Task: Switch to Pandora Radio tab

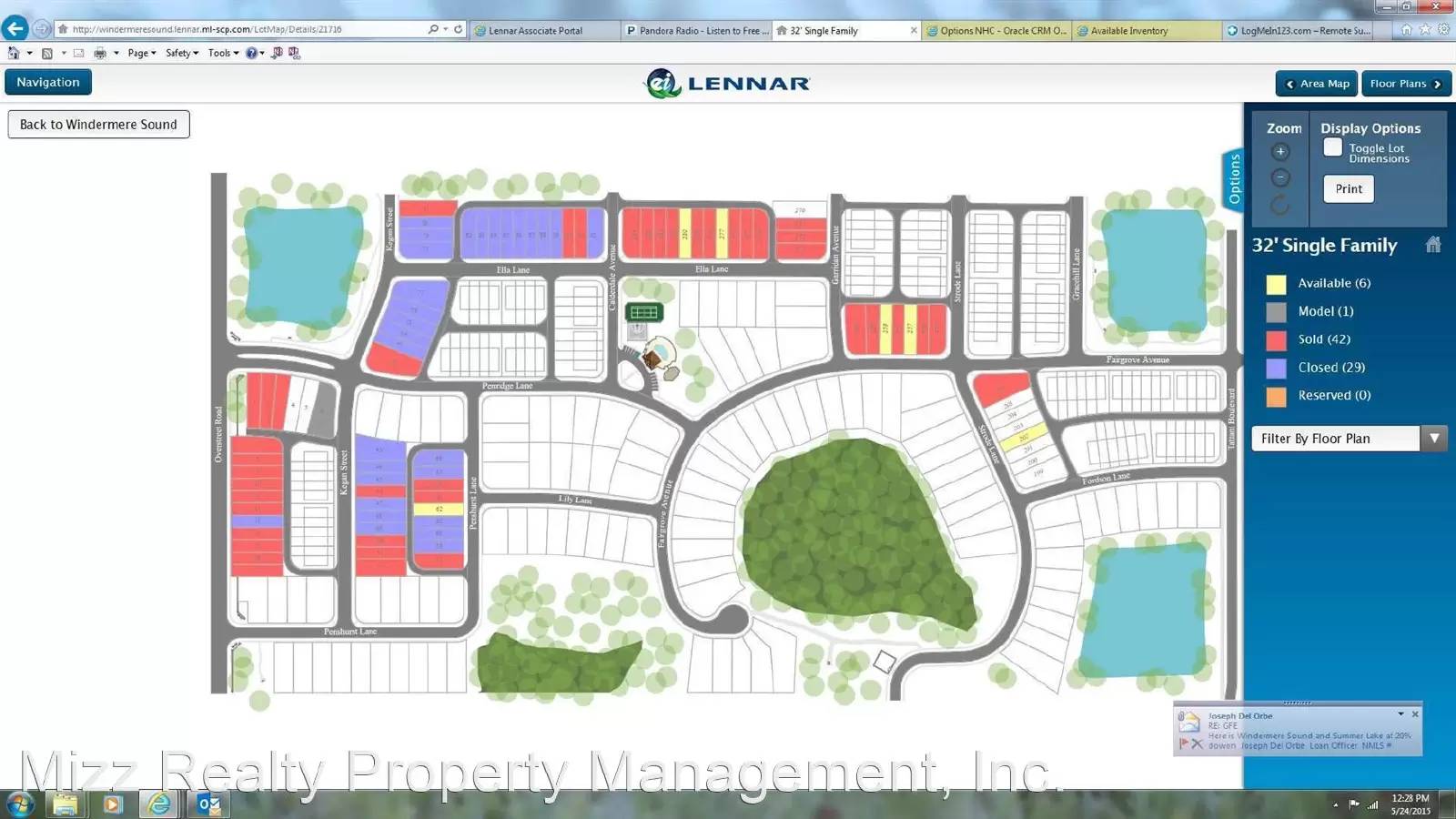Action: (696, 30)
